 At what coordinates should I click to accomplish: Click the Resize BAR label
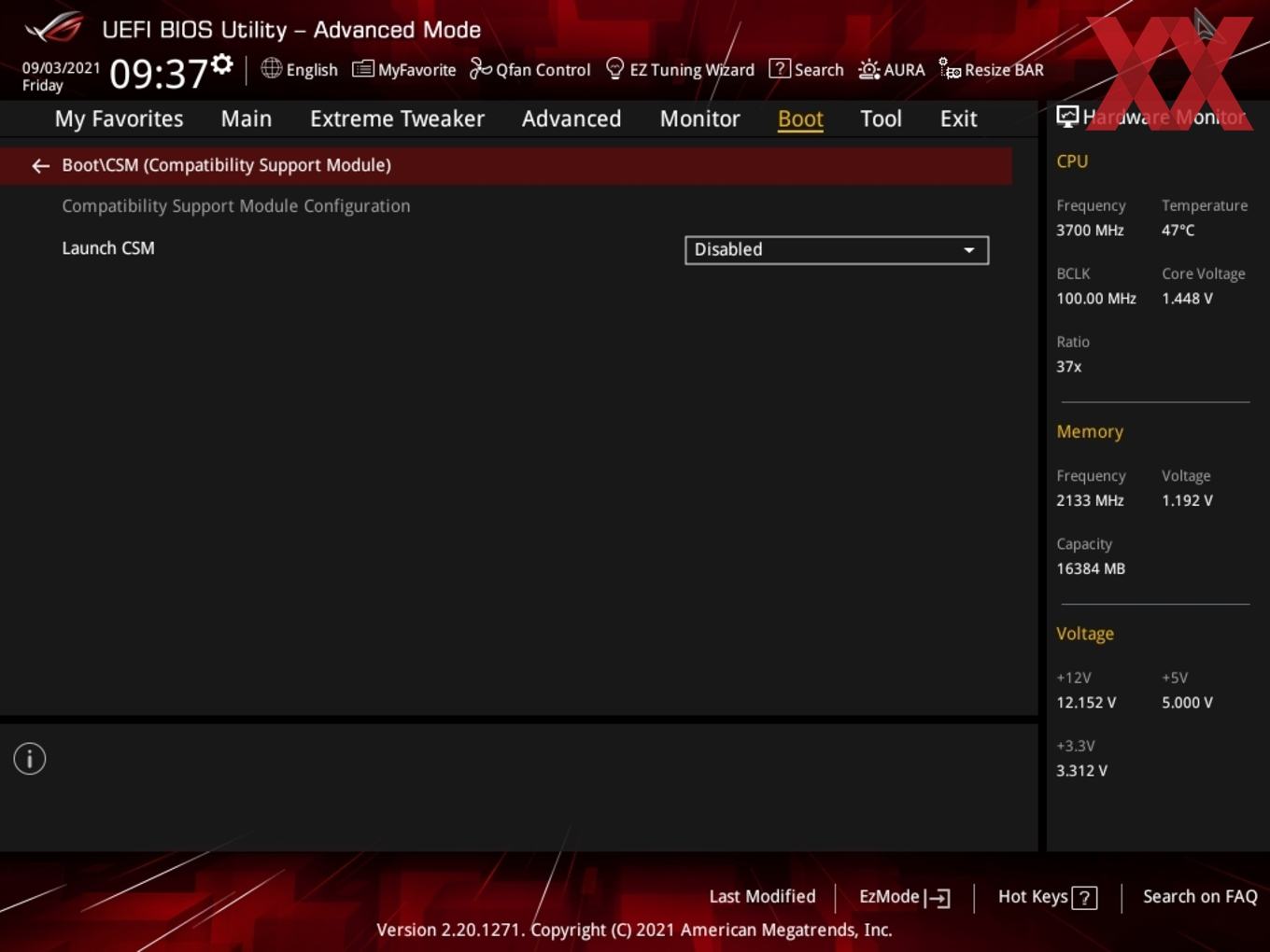tap(1004, 70)
